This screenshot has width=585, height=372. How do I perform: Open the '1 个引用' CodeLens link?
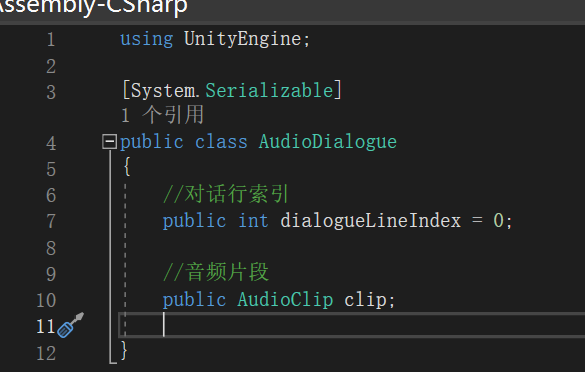[x=162, y=115]
